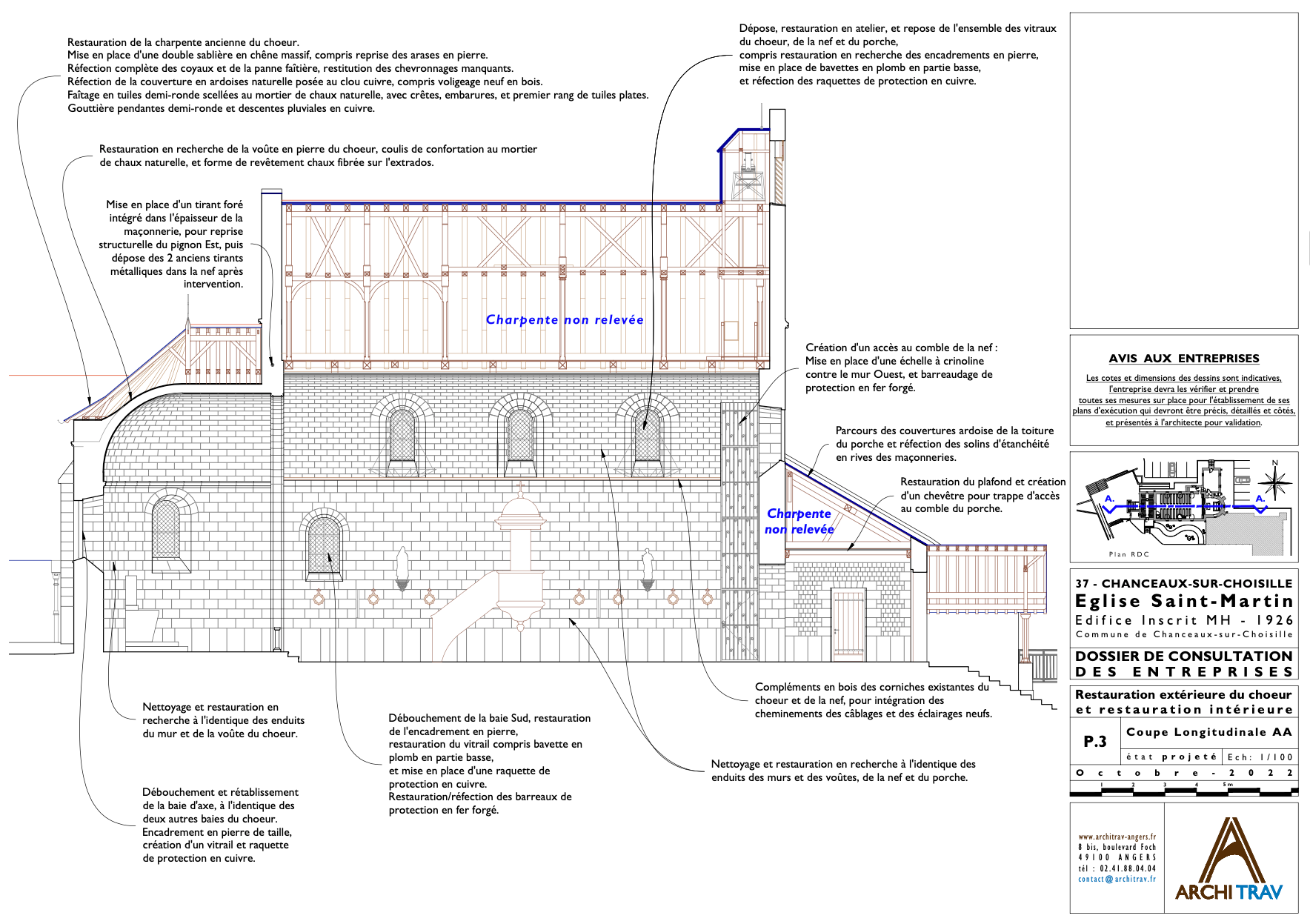
Task: Select the 'DOSSIER DE CONSULTATION' heading
Action: coord(1184,657)
